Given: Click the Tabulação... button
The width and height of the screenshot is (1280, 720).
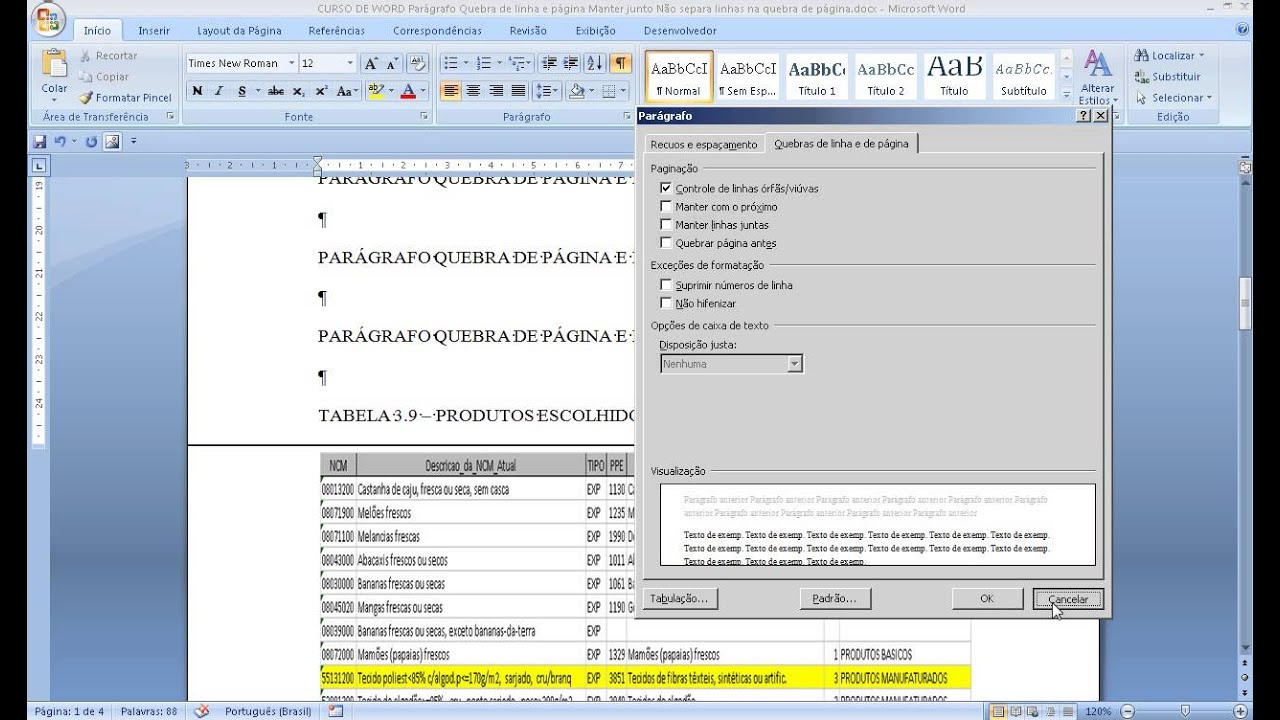Looking at the screenshot, I should tap(679, 599).
